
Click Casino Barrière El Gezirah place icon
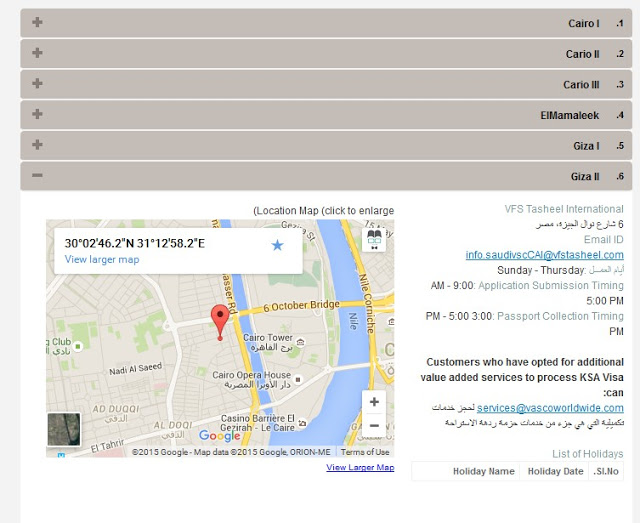(x=302, y=423)
